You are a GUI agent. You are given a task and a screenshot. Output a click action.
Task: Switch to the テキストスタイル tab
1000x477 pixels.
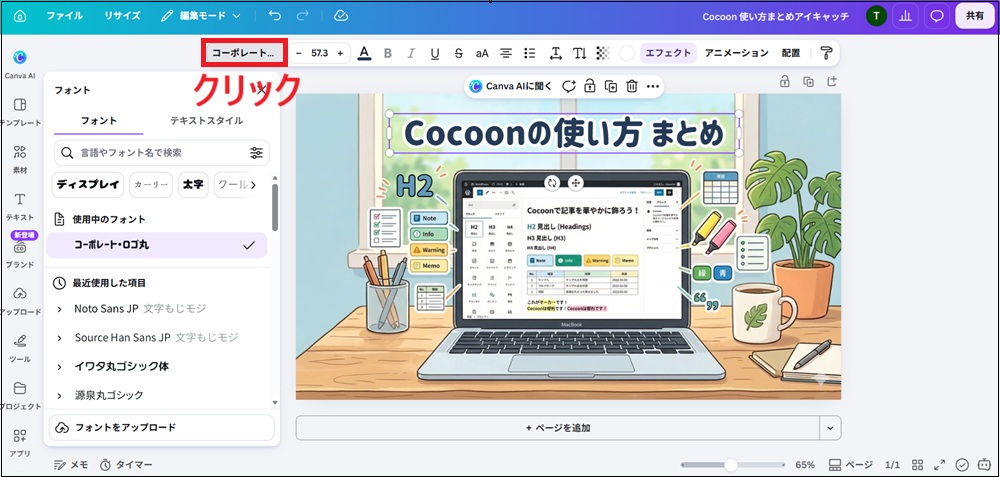(206, 121)
